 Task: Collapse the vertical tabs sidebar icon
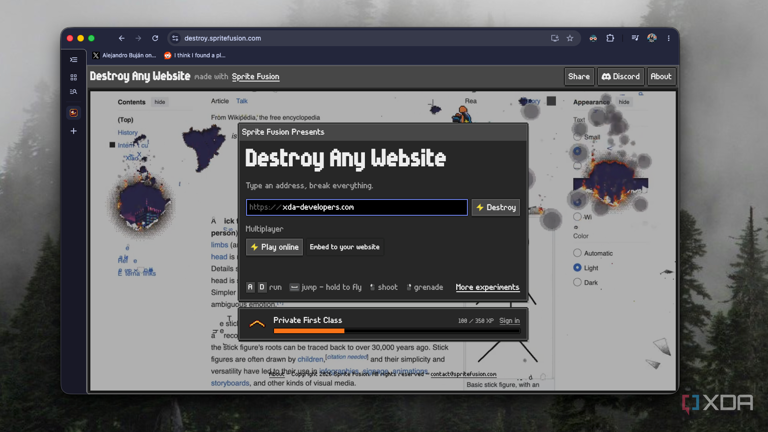73,60
